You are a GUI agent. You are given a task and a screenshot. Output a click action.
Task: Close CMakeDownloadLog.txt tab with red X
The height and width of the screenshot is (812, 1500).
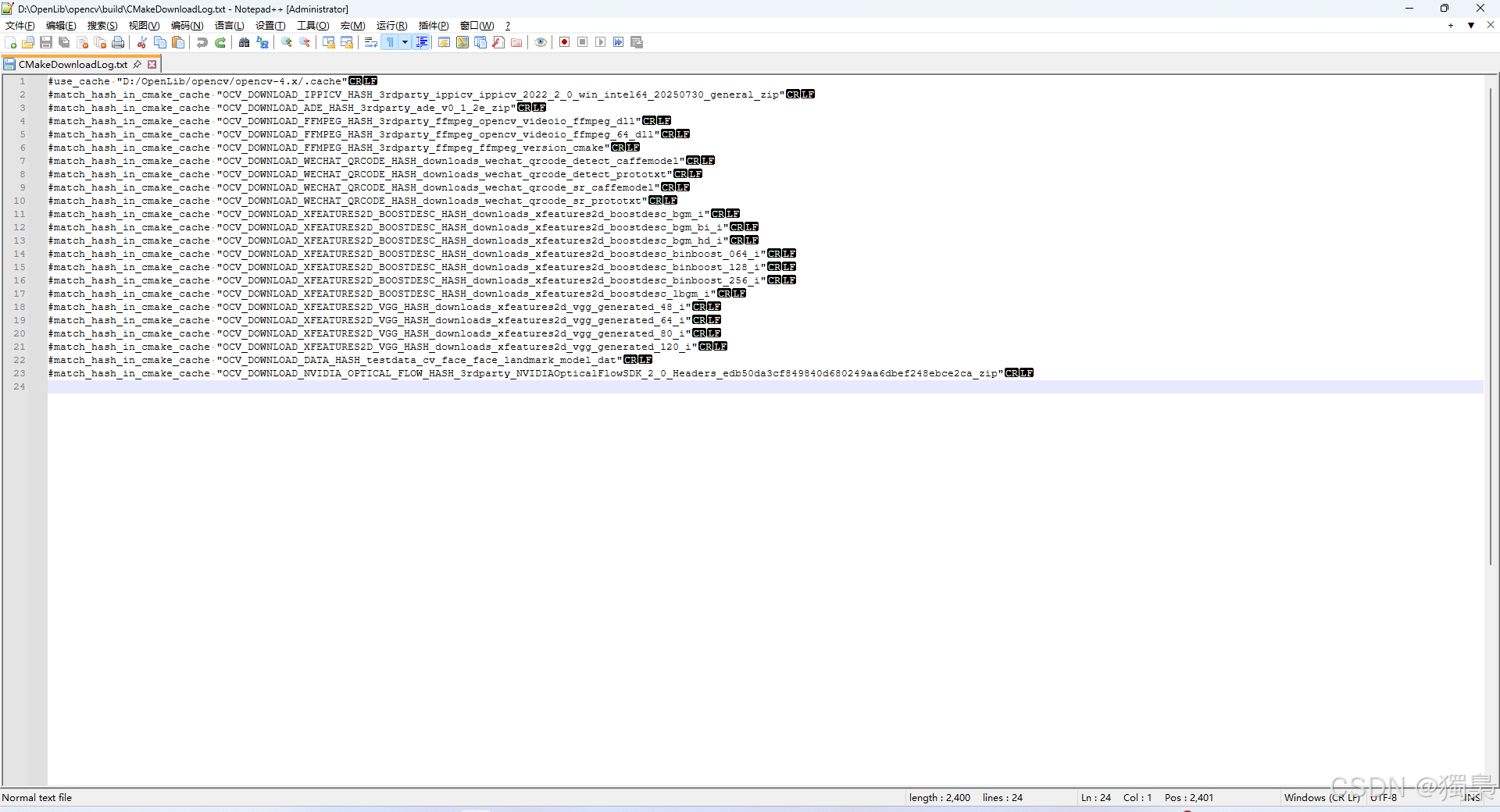[x=152, y=64]
